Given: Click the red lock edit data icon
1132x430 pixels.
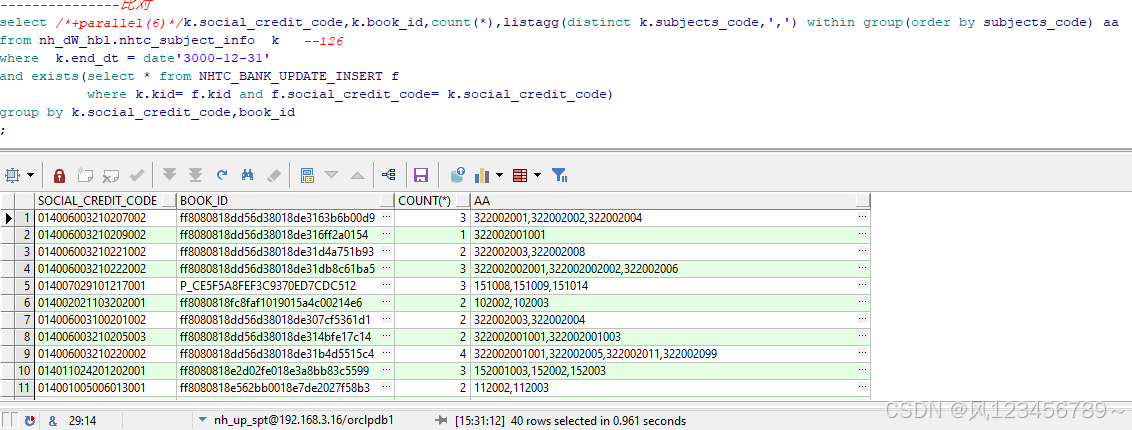Looking at the screenshot, I should click(x=60, y=175).
